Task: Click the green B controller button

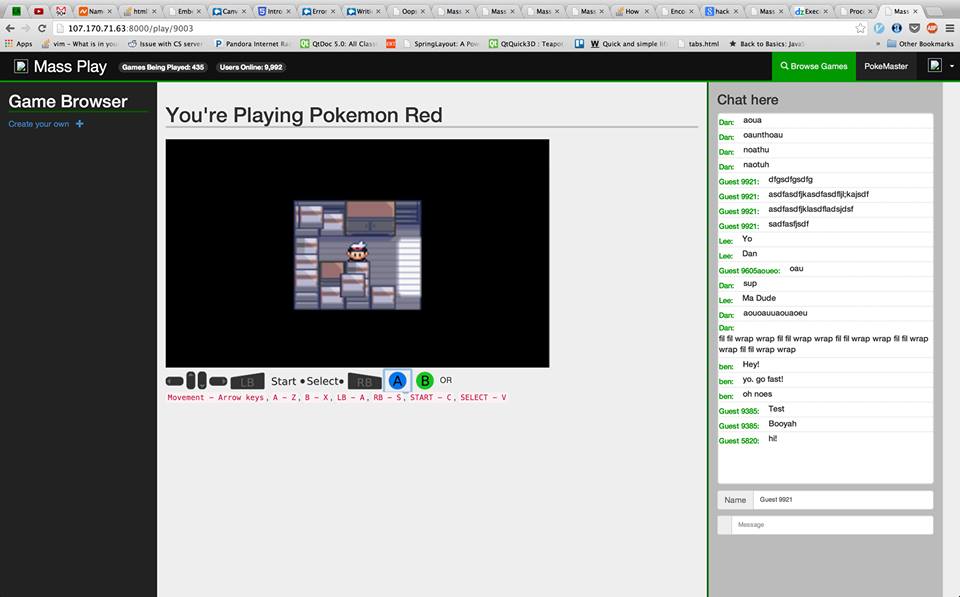Action: (425, 381)
